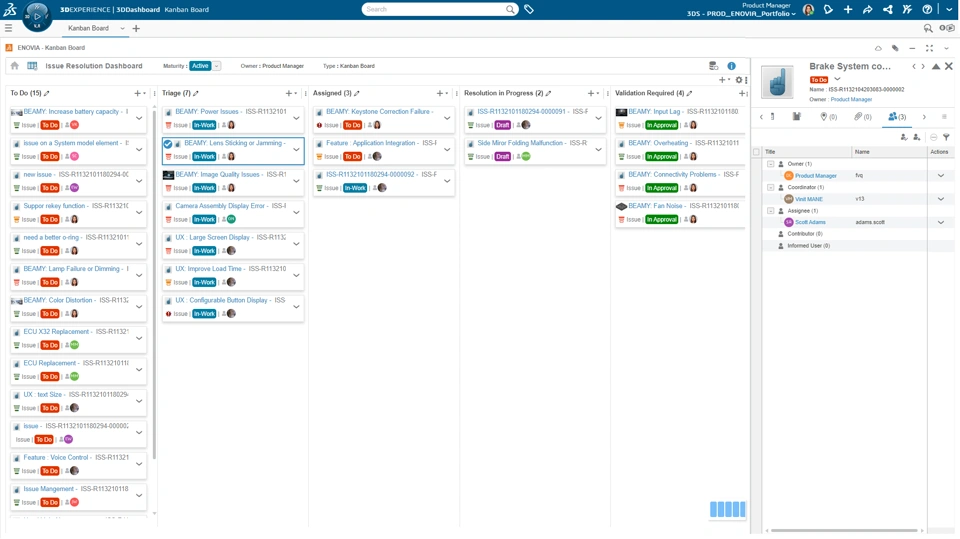
Task: Open notifications icon in top bar
Action: 828,9
